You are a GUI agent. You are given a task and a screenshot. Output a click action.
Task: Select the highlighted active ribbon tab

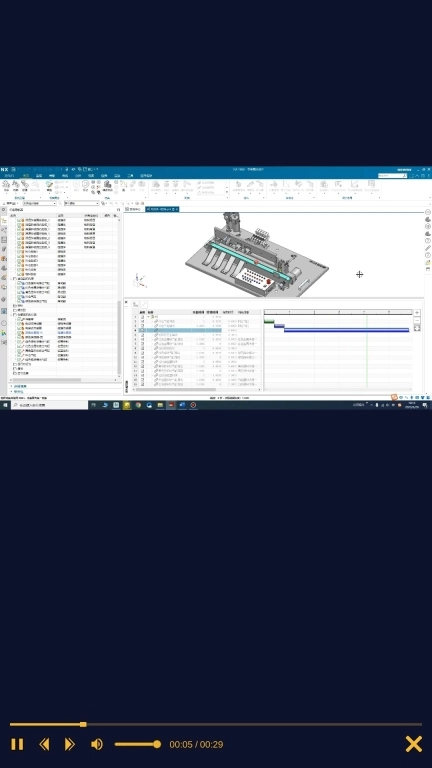coord(25,175)
